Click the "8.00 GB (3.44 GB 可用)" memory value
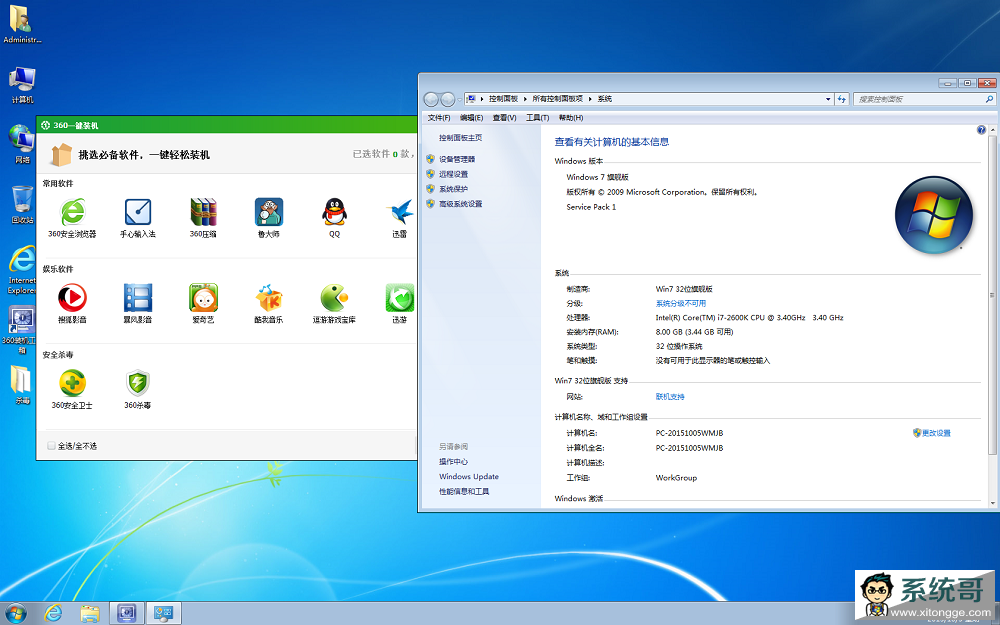1000x625 pixels. click(695, 332)
